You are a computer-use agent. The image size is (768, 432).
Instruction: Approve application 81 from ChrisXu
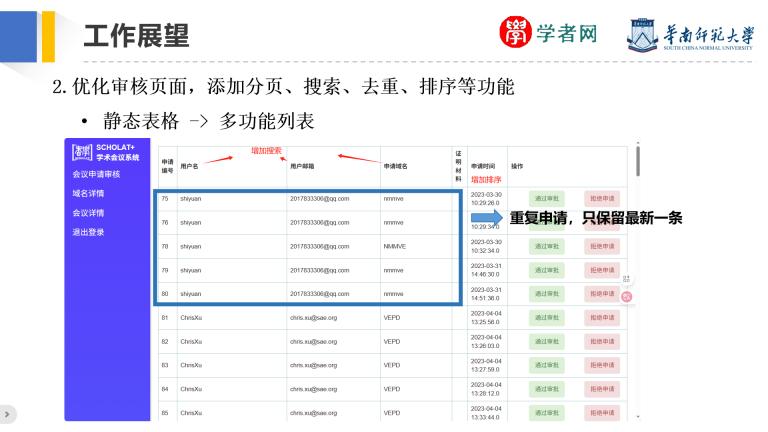(547, 317)
